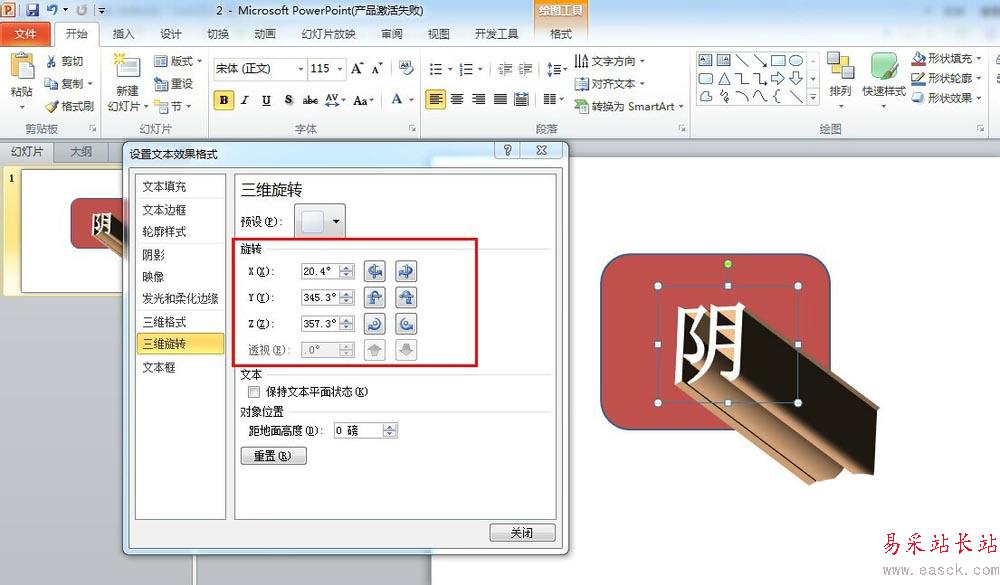Click the Z clockwise rotation button
Viewport: 1000px width, 585px height.
(374, 323)
